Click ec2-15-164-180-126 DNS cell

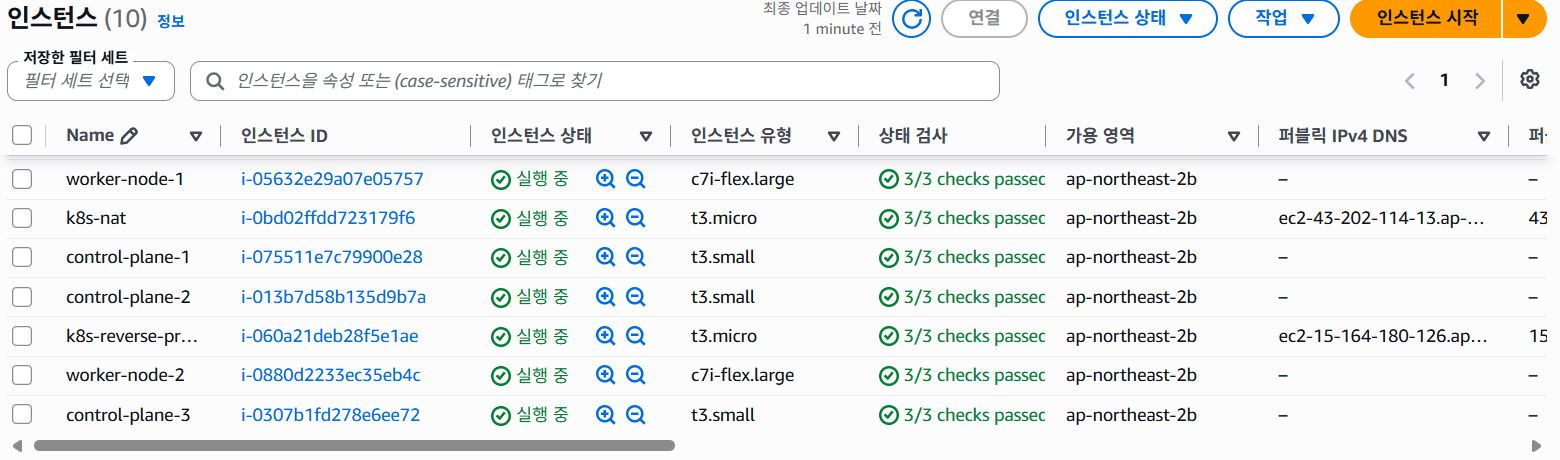[1383, 336]
